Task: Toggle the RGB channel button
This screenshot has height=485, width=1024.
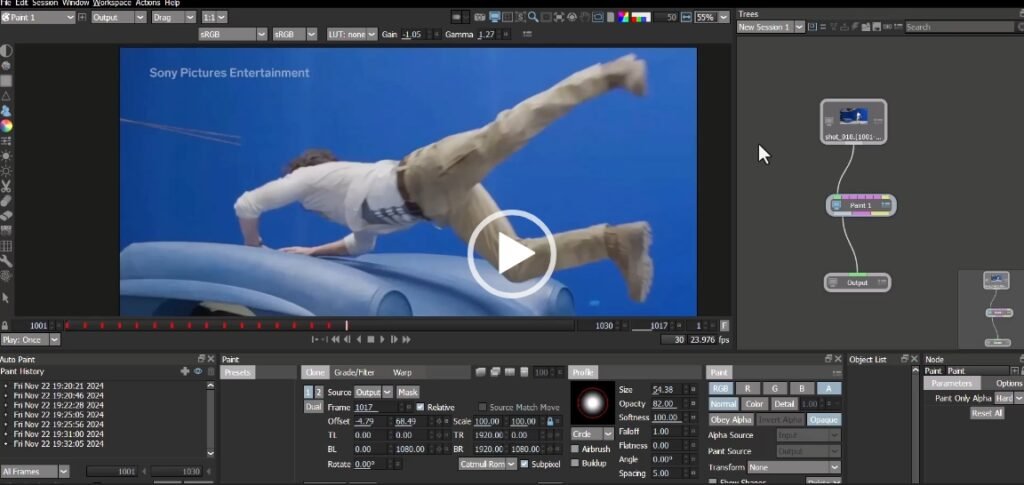Action: (720, 388)
